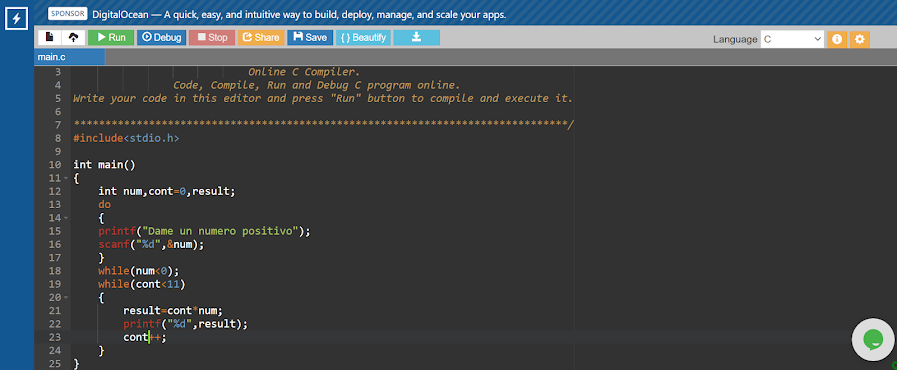
Task: Open the Language dropdown showing C
Action: [792, 39]
